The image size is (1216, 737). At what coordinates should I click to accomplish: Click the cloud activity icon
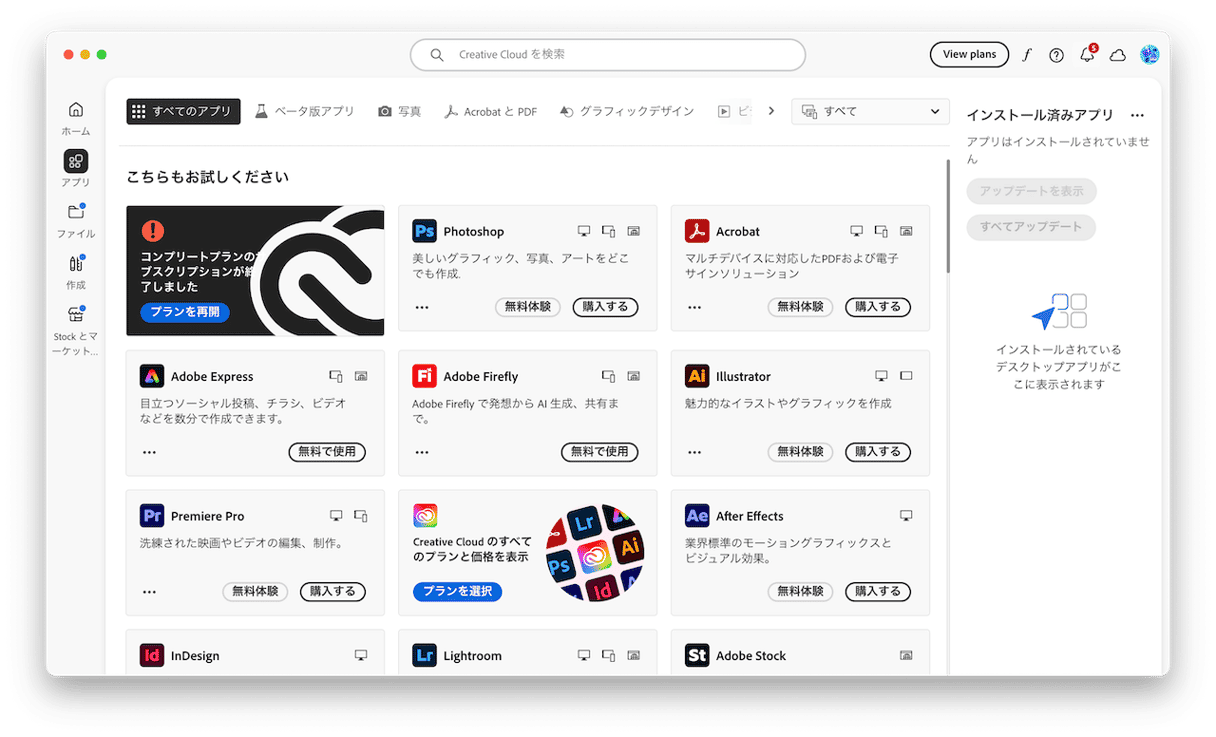[x=1118, y=55]
